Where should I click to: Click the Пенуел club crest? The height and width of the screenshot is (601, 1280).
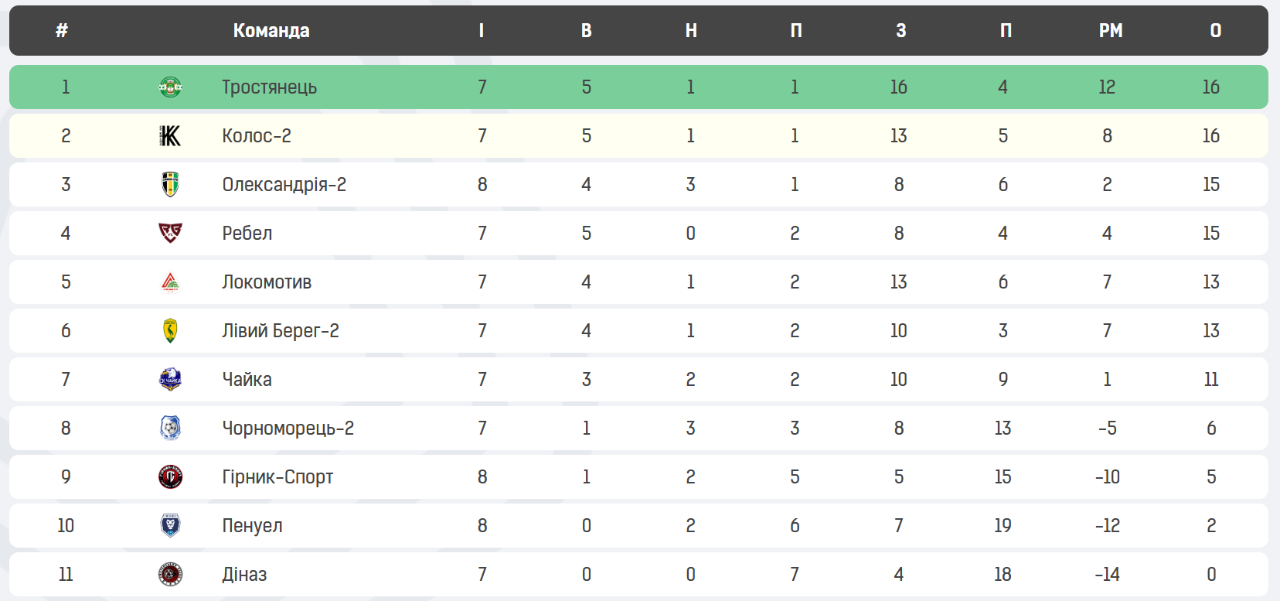click(171, 526)
